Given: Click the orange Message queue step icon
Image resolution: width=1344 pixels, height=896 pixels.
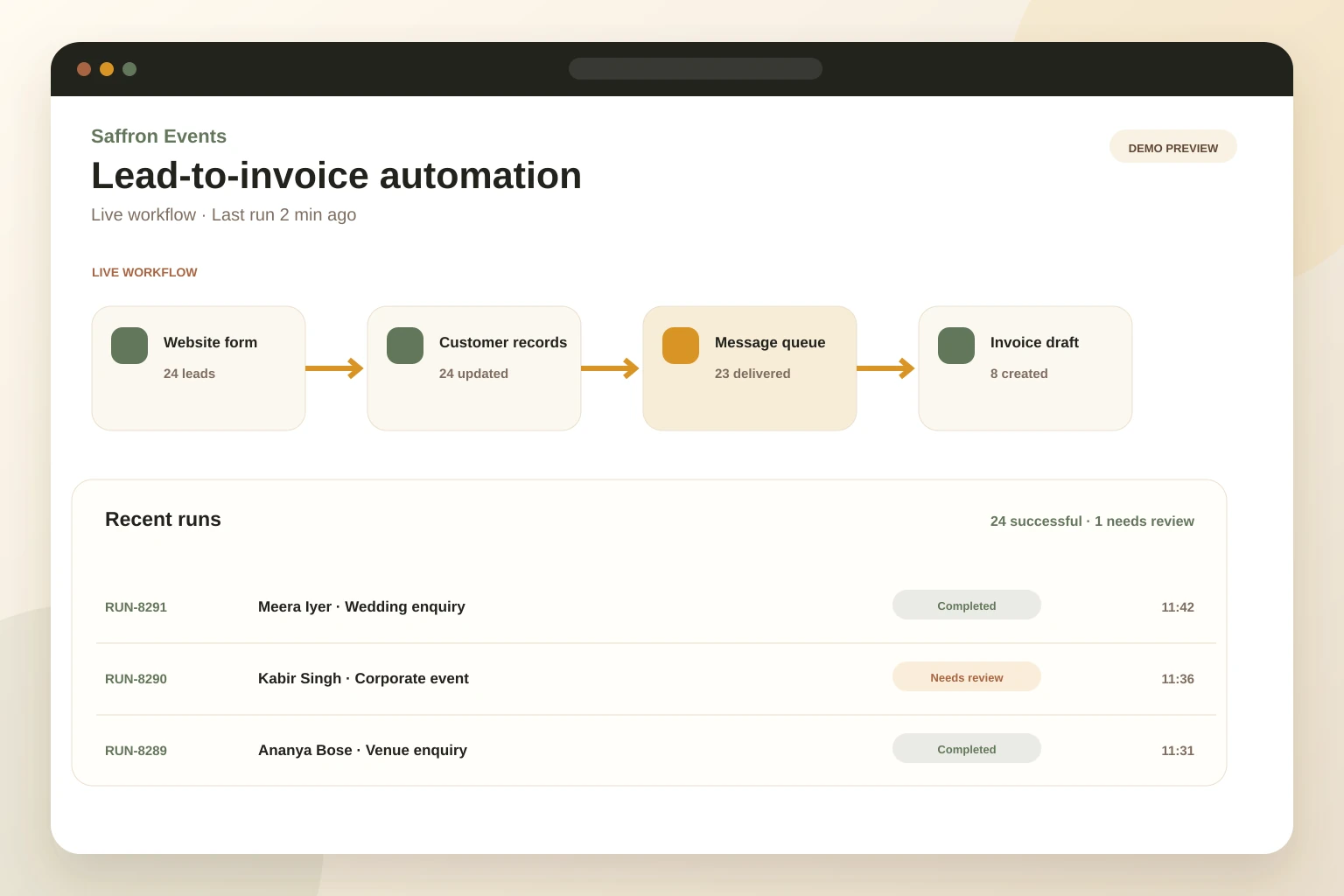Looking at the screenshot, I should point(681,346).
